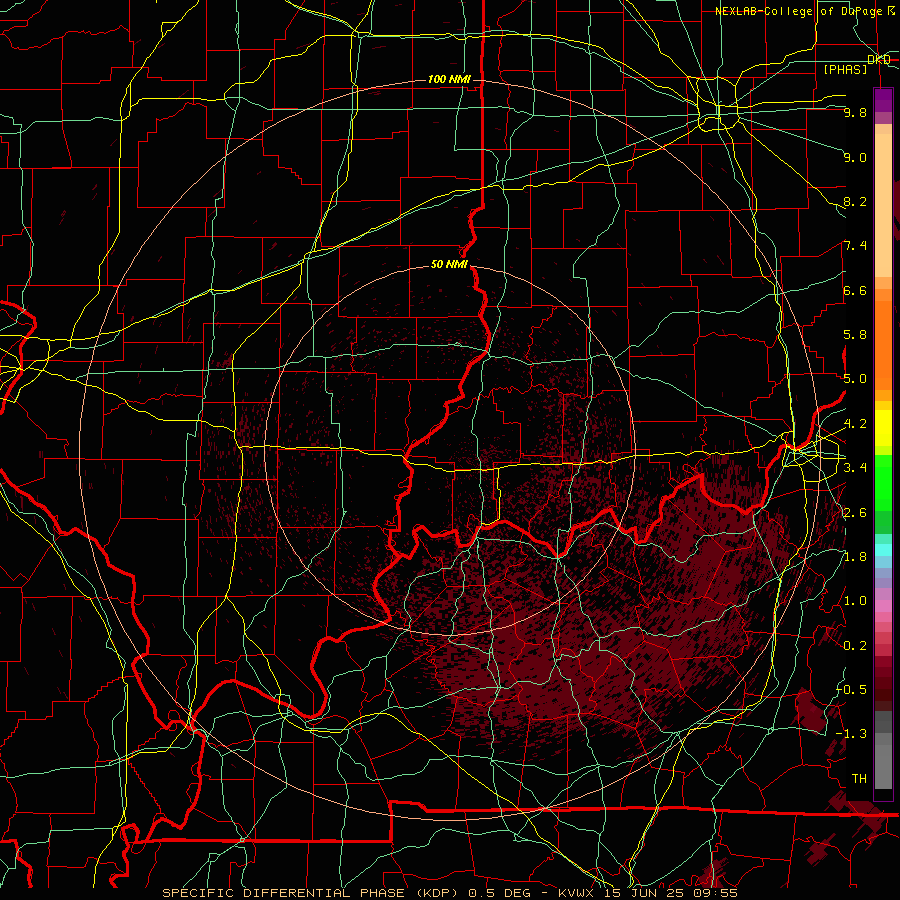Pick the large peach swatch in the legend
Screen dimensions: 900x900
883,205
